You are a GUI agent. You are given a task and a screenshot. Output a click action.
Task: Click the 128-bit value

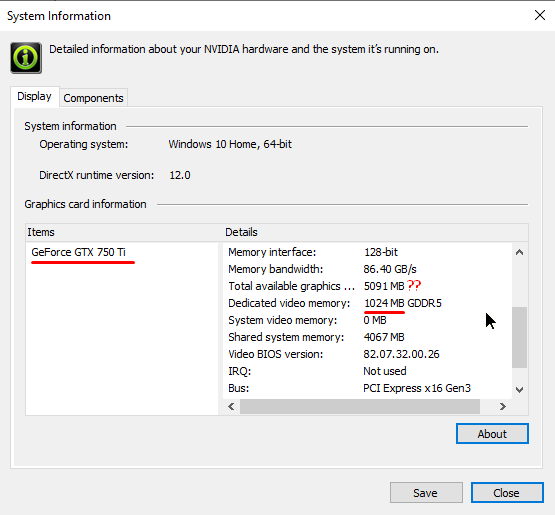381,252
